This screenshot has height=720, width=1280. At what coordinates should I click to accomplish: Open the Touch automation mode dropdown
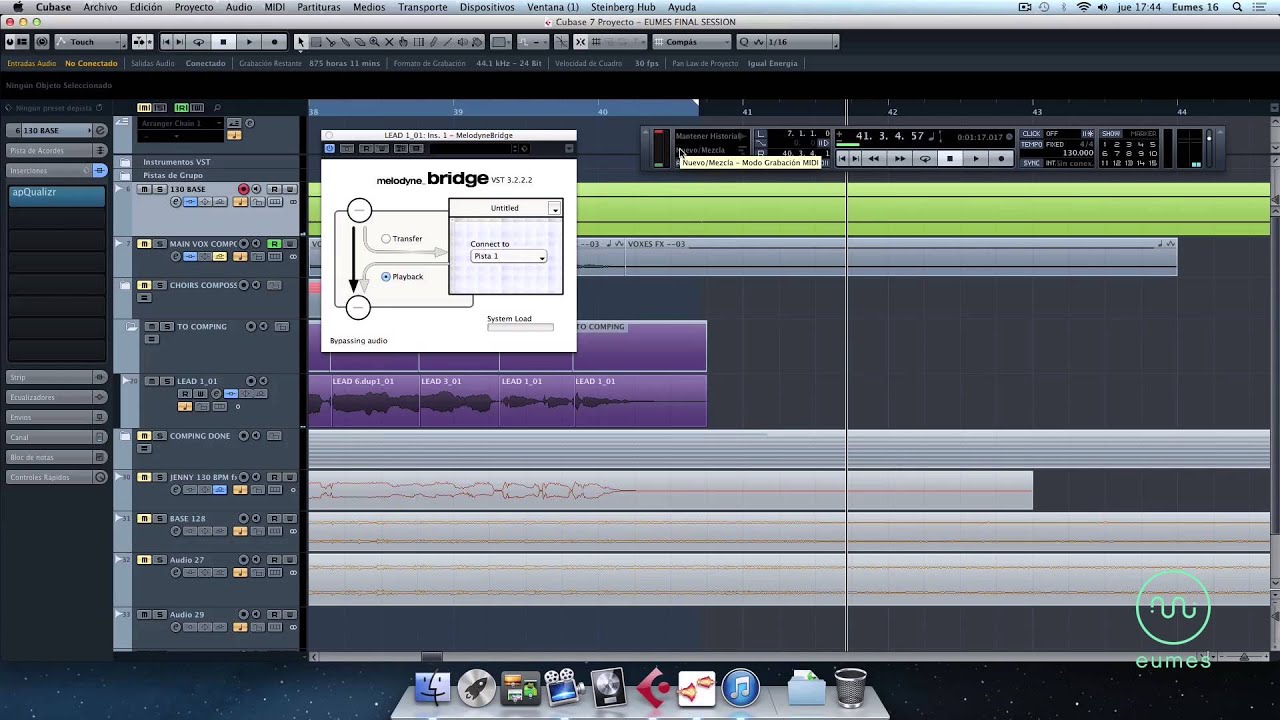(x=91, y=42)
